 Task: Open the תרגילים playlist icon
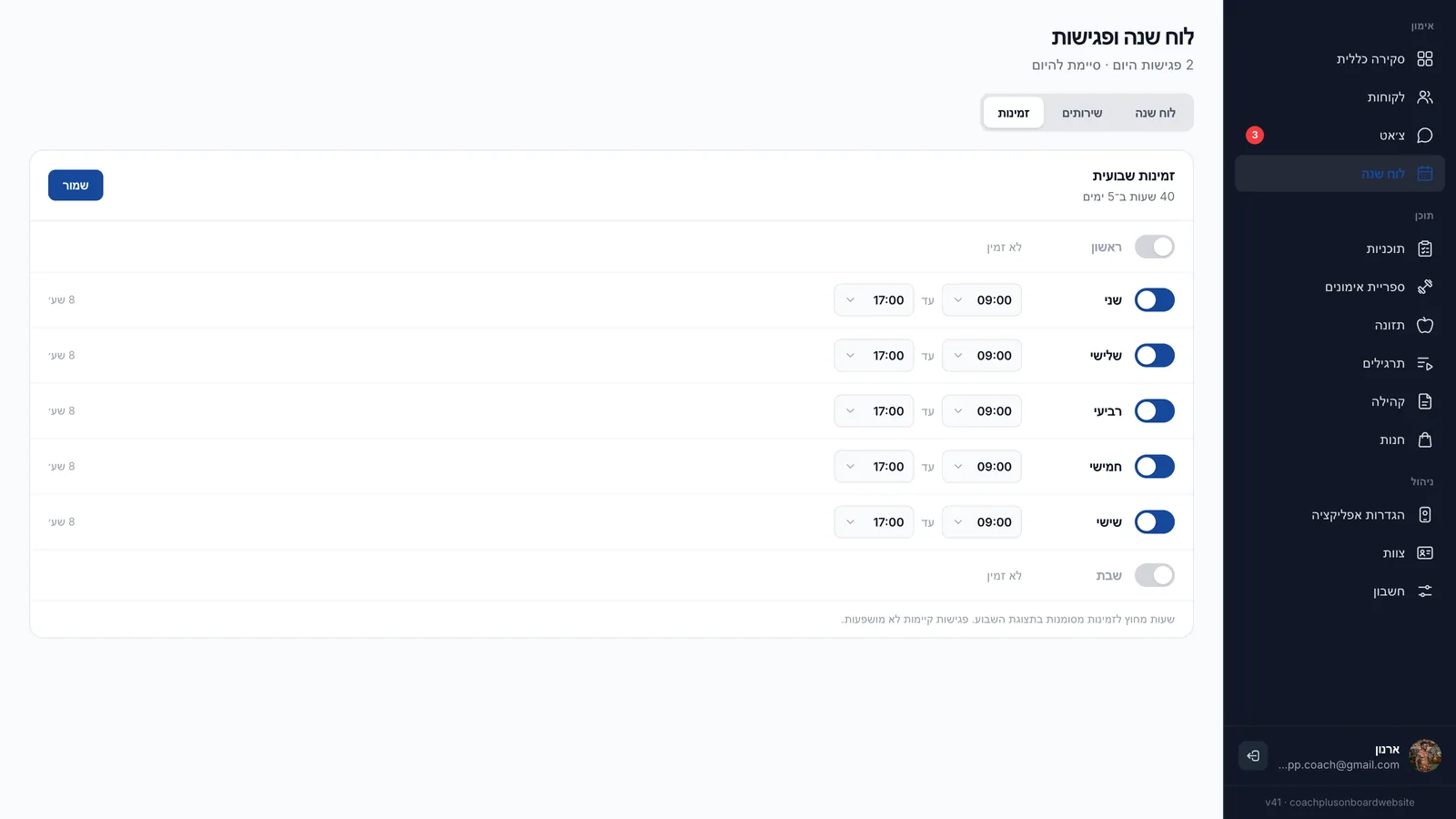pyautogui.click(x=1425, y=364)
